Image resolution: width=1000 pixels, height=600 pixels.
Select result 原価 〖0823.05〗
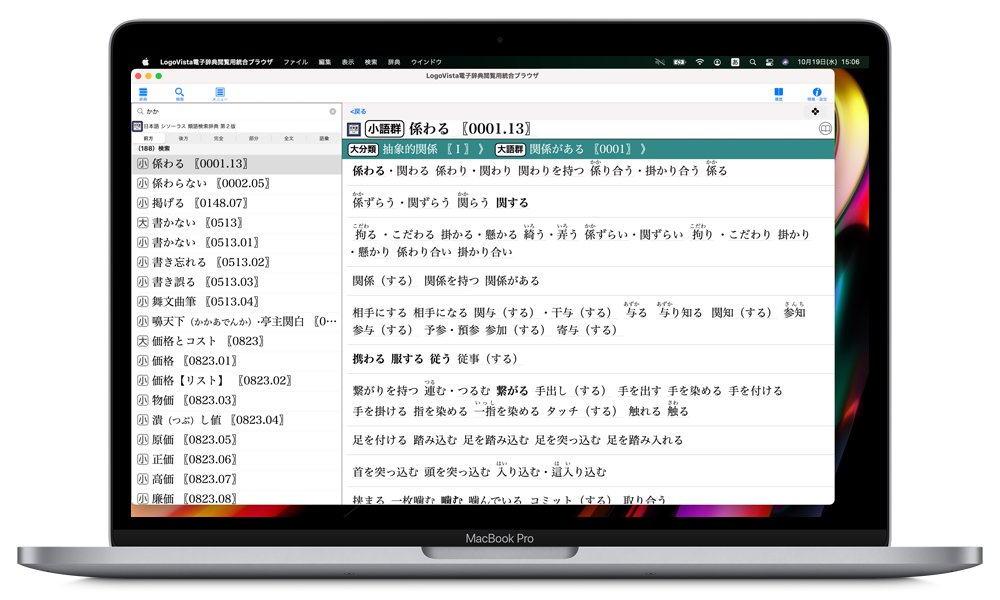click(x=237, y=441)
